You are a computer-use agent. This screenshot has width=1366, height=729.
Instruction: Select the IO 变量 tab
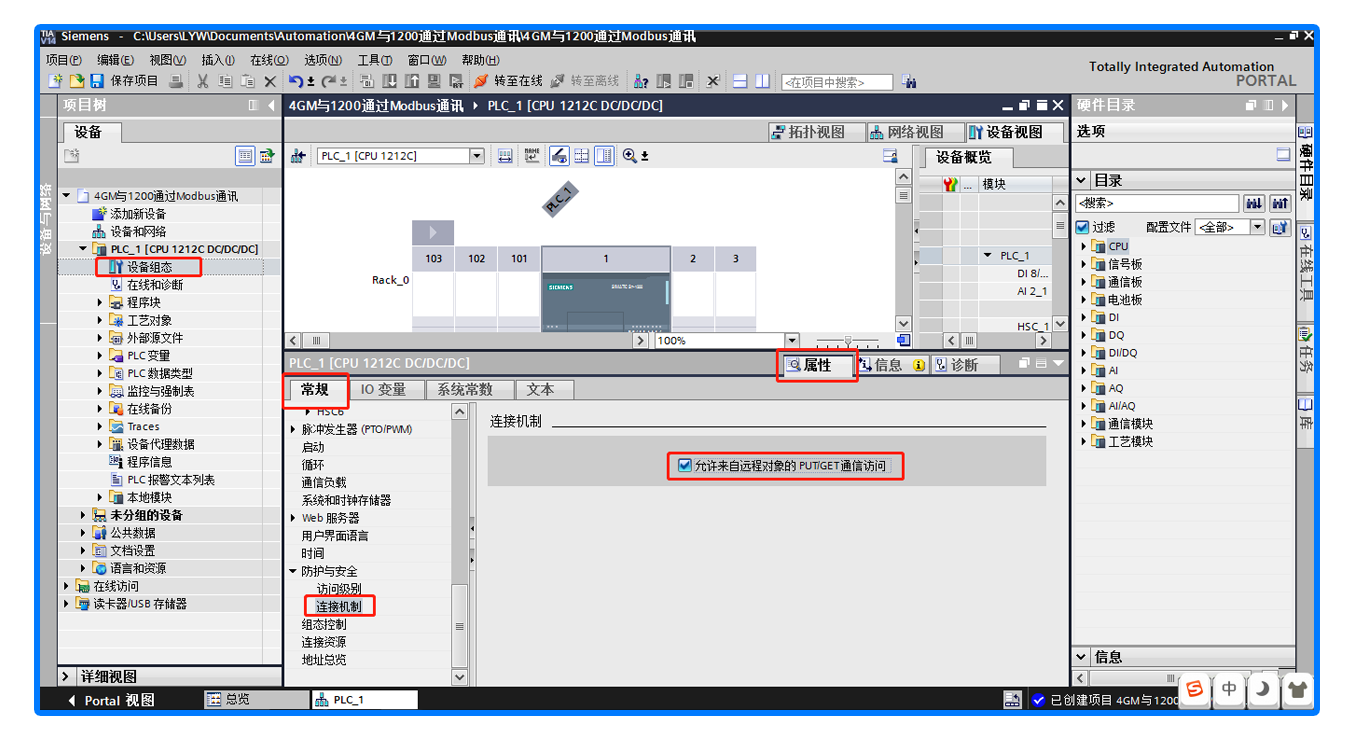pos(383,389)
